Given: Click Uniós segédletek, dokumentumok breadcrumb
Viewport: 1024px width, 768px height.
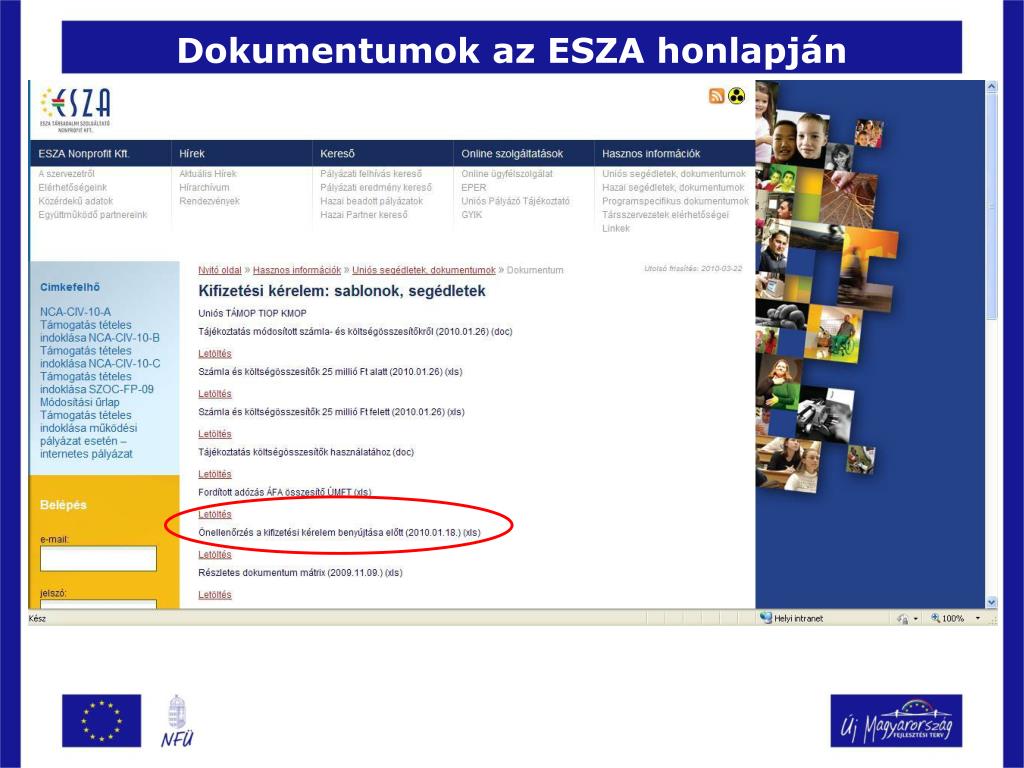Looking at the screenshot, I should (424, 270).
